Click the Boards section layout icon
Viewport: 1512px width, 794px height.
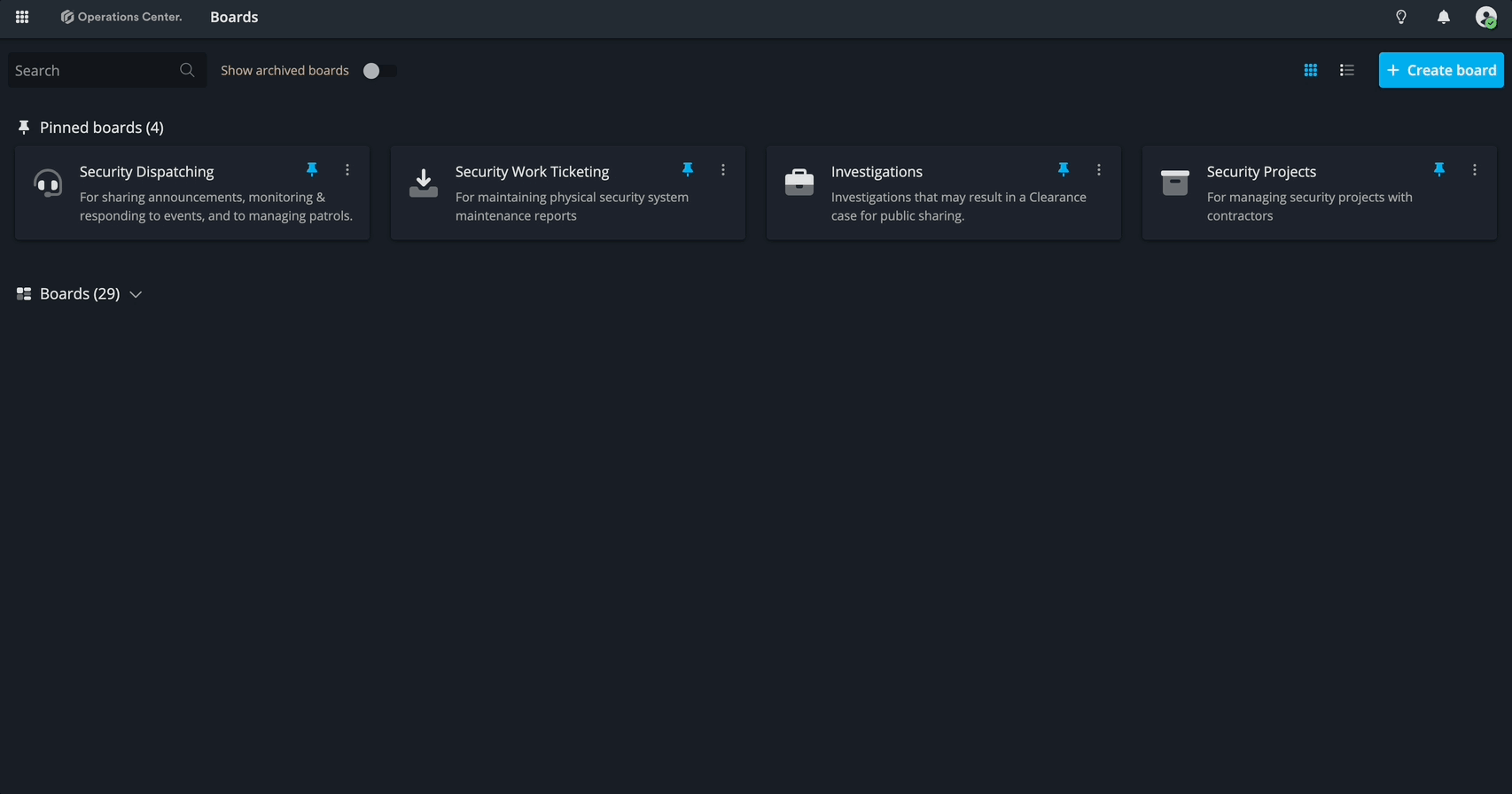tap(24, 293)
